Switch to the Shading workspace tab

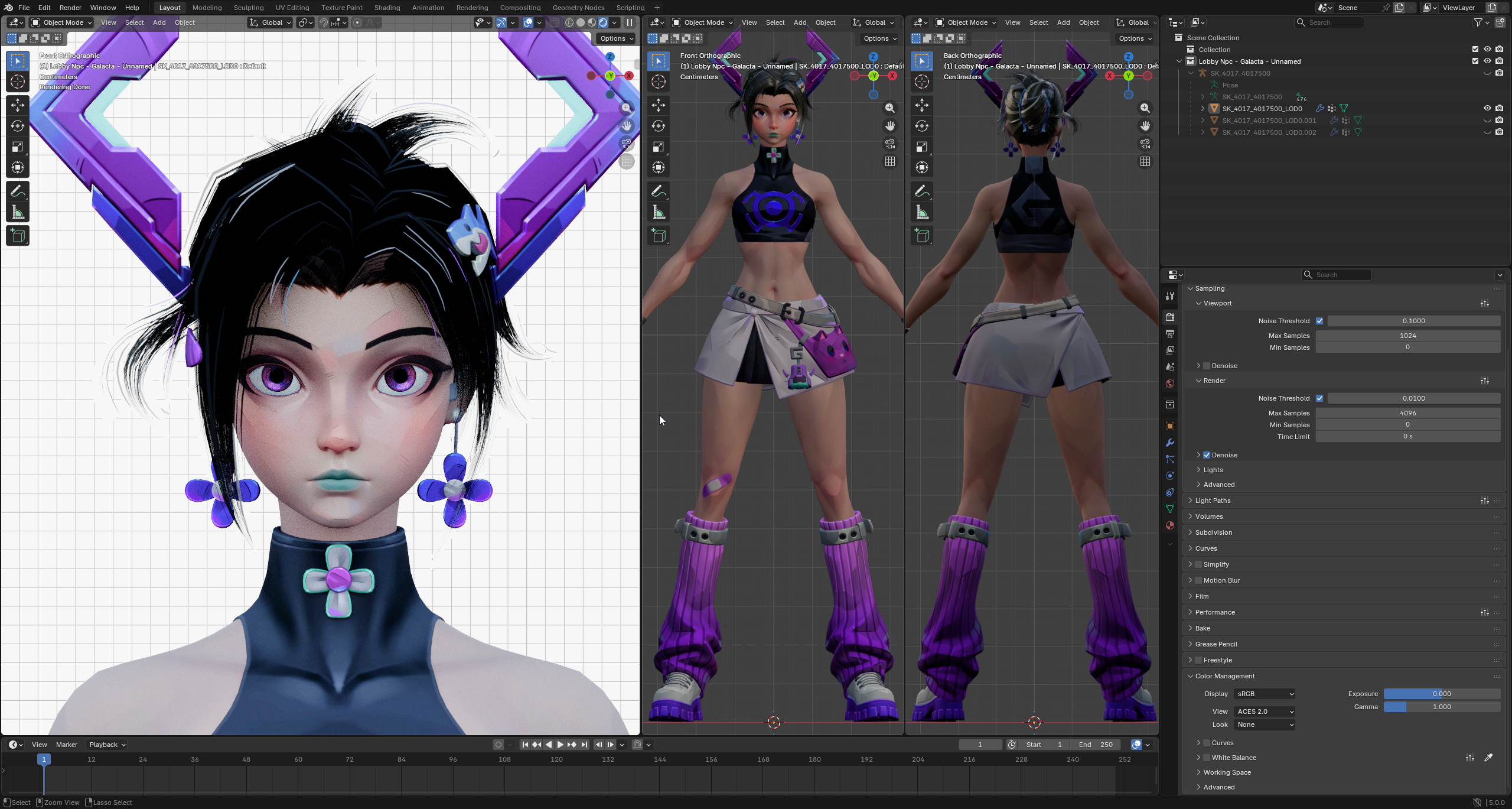(387, 8)
